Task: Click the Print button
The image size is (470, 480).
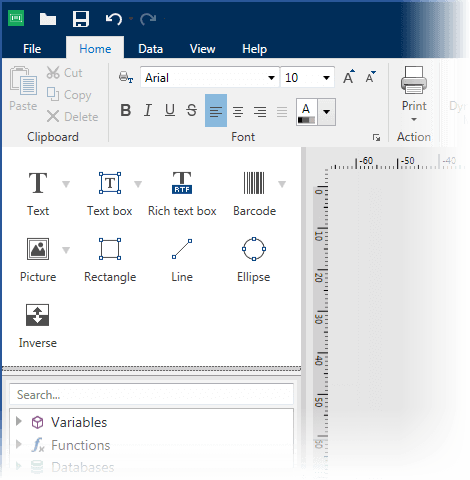Action: pos(414,94)
